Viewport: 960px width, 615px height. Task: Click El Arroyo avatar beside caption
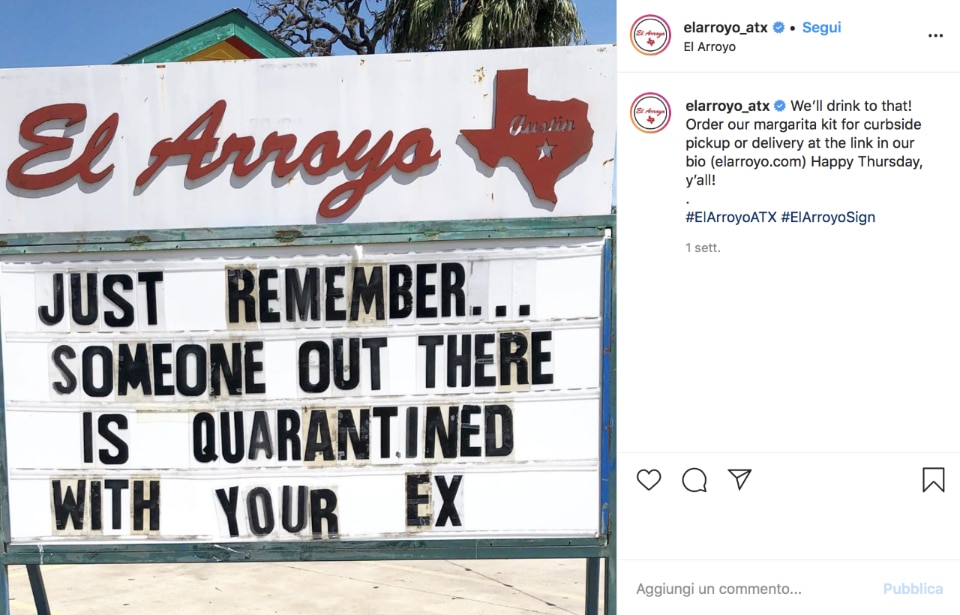tap(650, 113)
